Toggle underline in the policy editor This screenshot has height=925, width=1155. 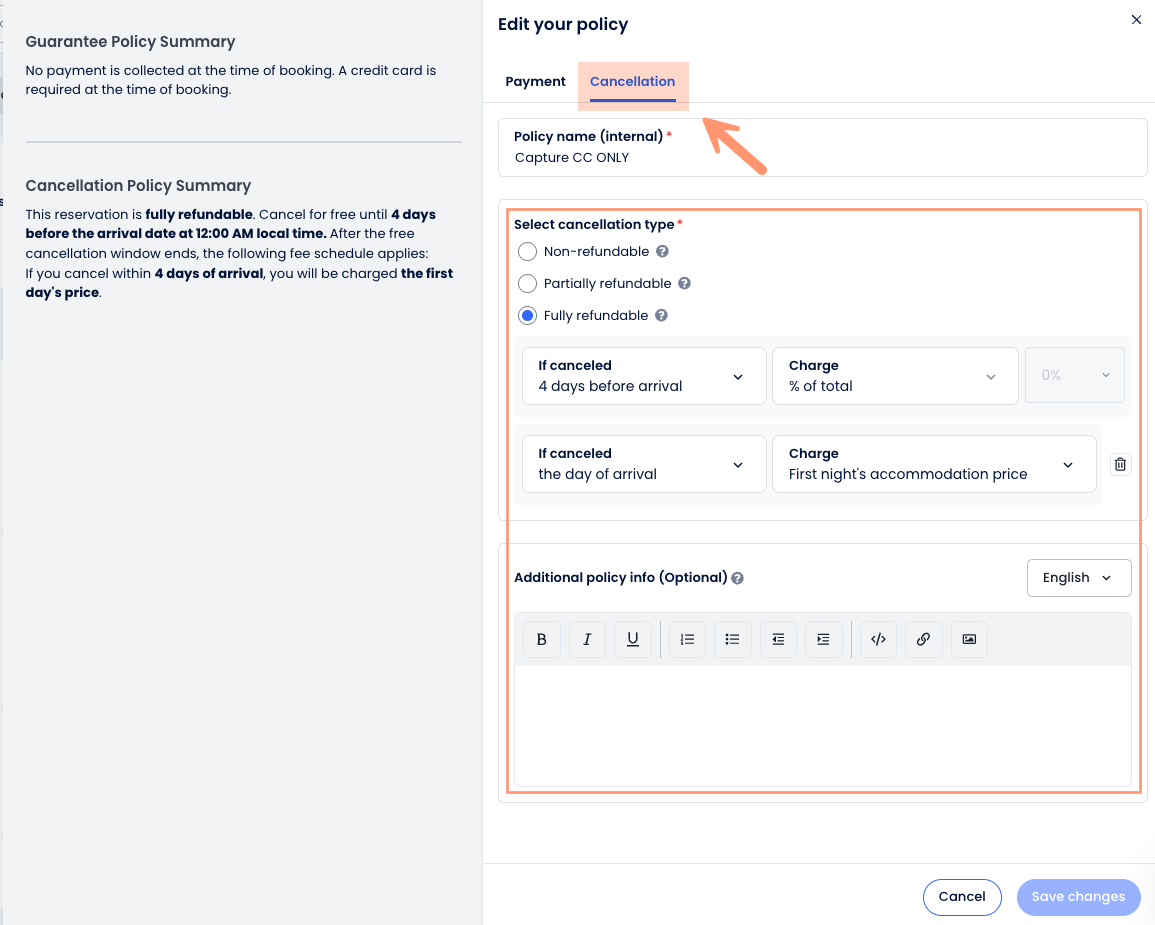click(x=633, y=639)
